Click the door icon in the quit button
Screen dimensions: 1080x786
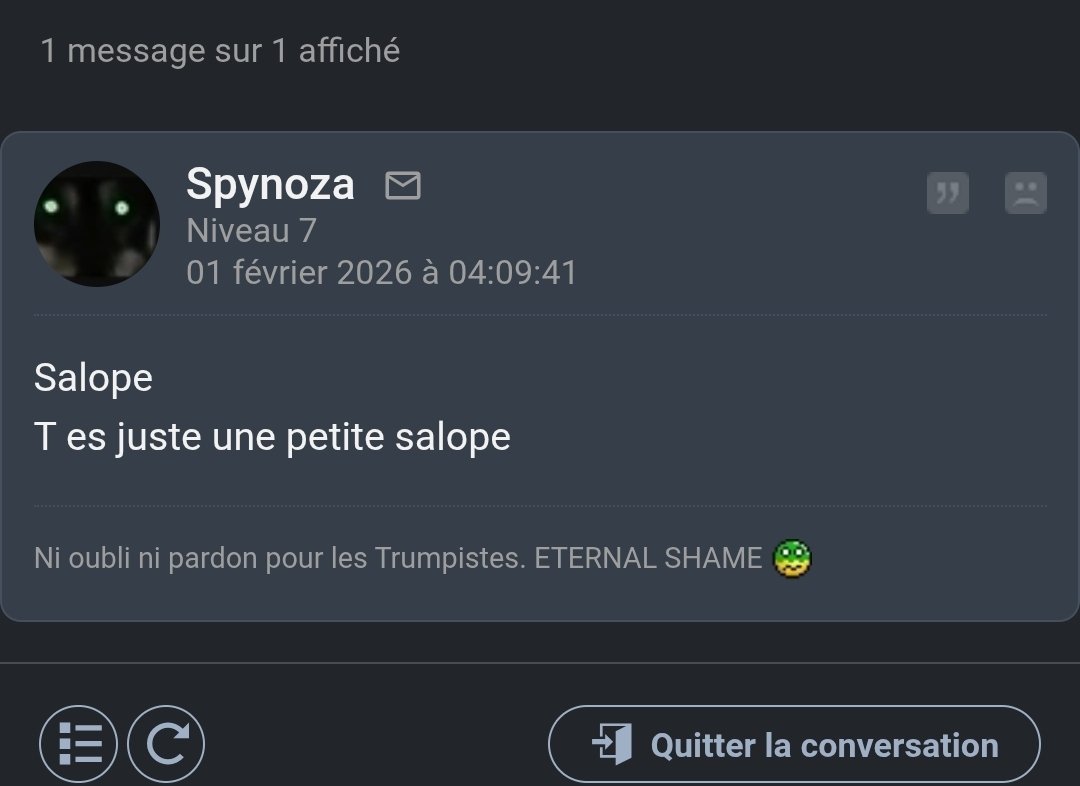612,745
